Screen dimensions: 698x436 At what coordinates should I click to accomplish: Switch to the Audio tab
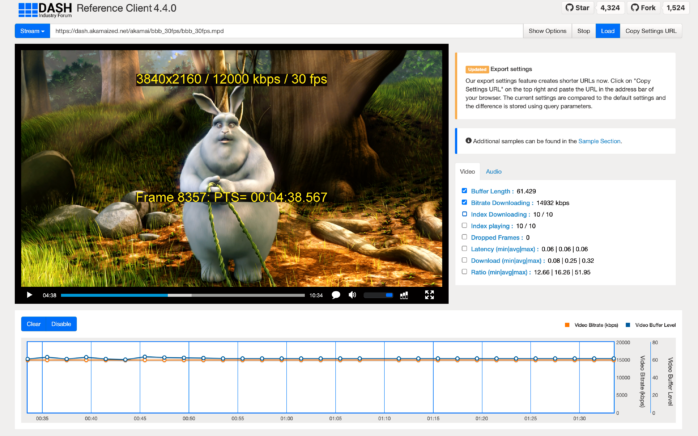tap(493, 172)
